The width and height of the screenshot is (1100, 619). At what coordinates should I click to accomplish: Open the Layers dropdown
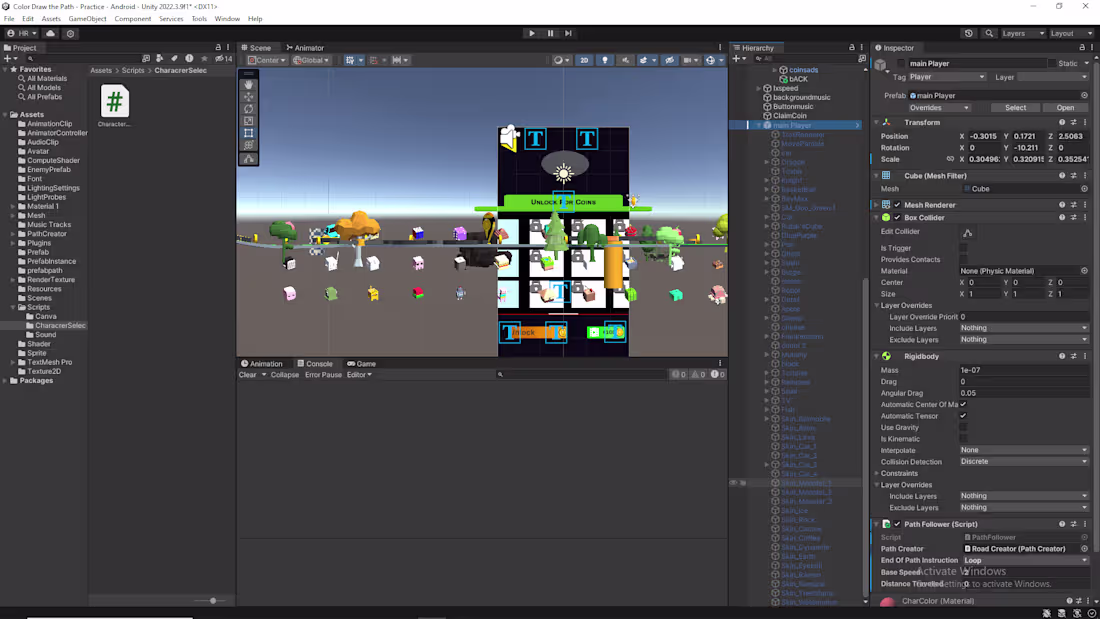pyautogui.click(x=1024, y=33)
